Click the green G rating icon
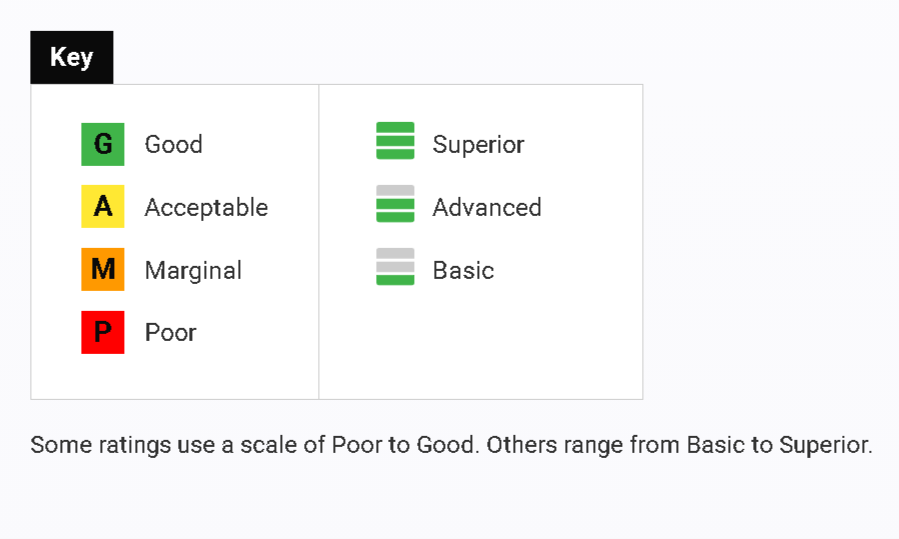The height and width of the screenshot is (539, 899). coord(103,144)
